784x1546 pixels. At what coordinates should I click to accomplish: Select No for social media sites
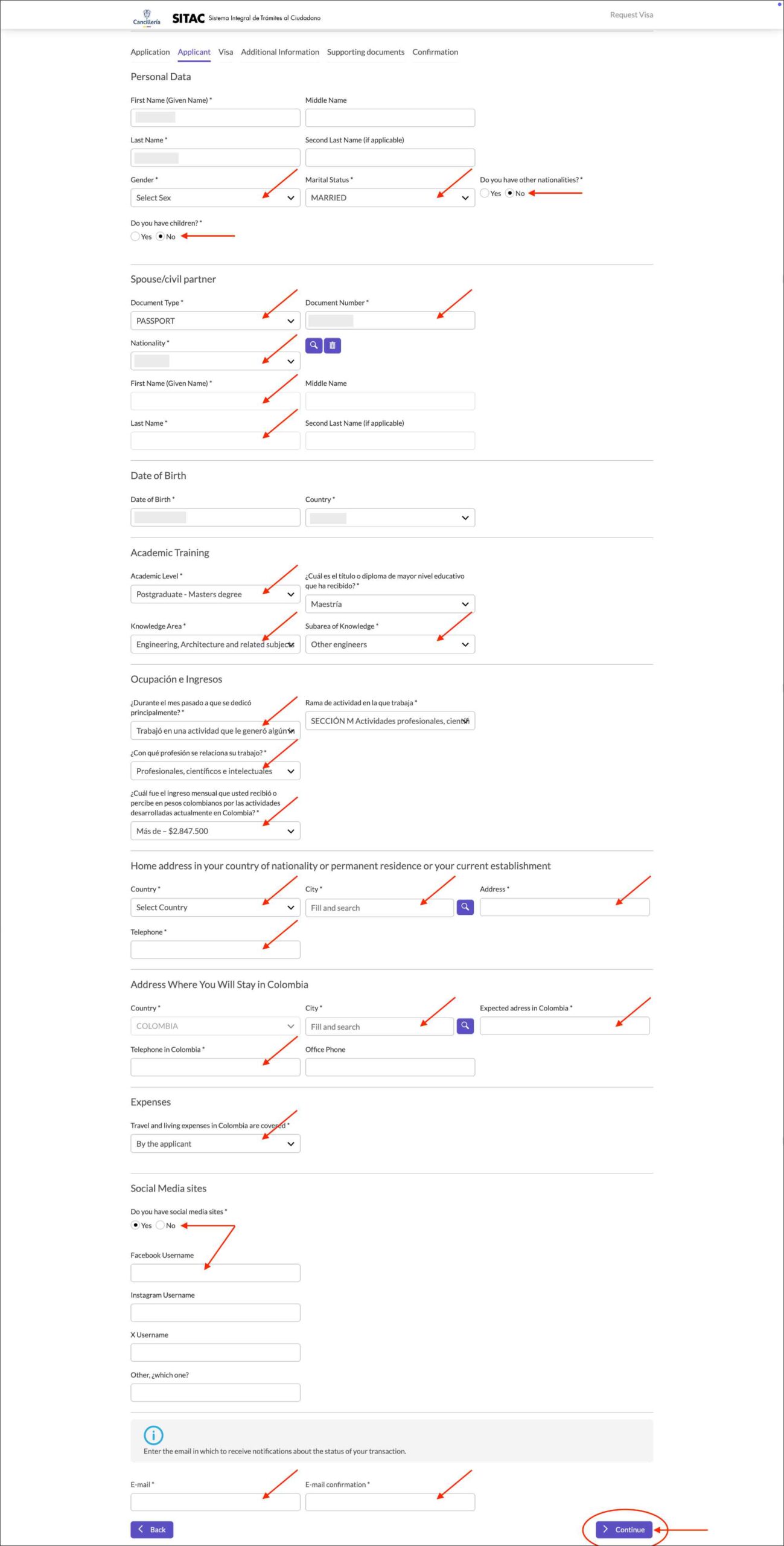click(x=161, y=1225)
